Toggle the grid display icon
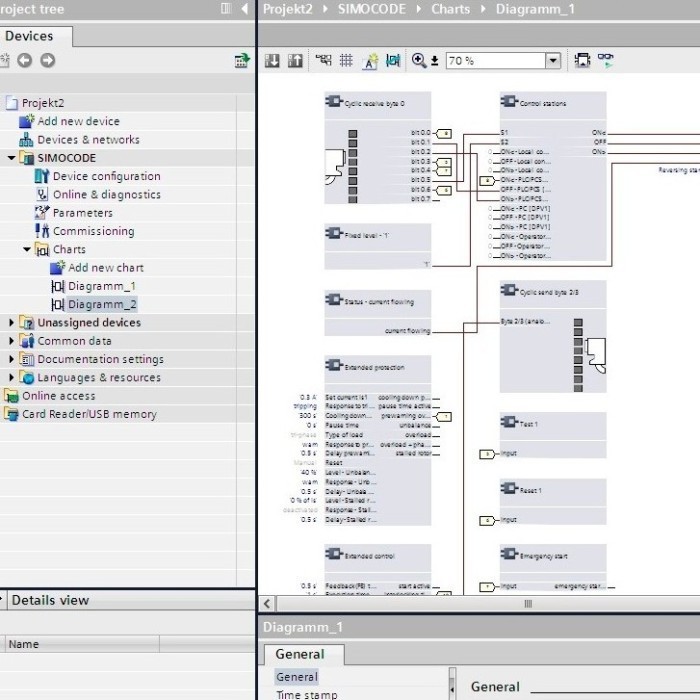This screenshot has width=700, height=700. (x=346, y=60)
